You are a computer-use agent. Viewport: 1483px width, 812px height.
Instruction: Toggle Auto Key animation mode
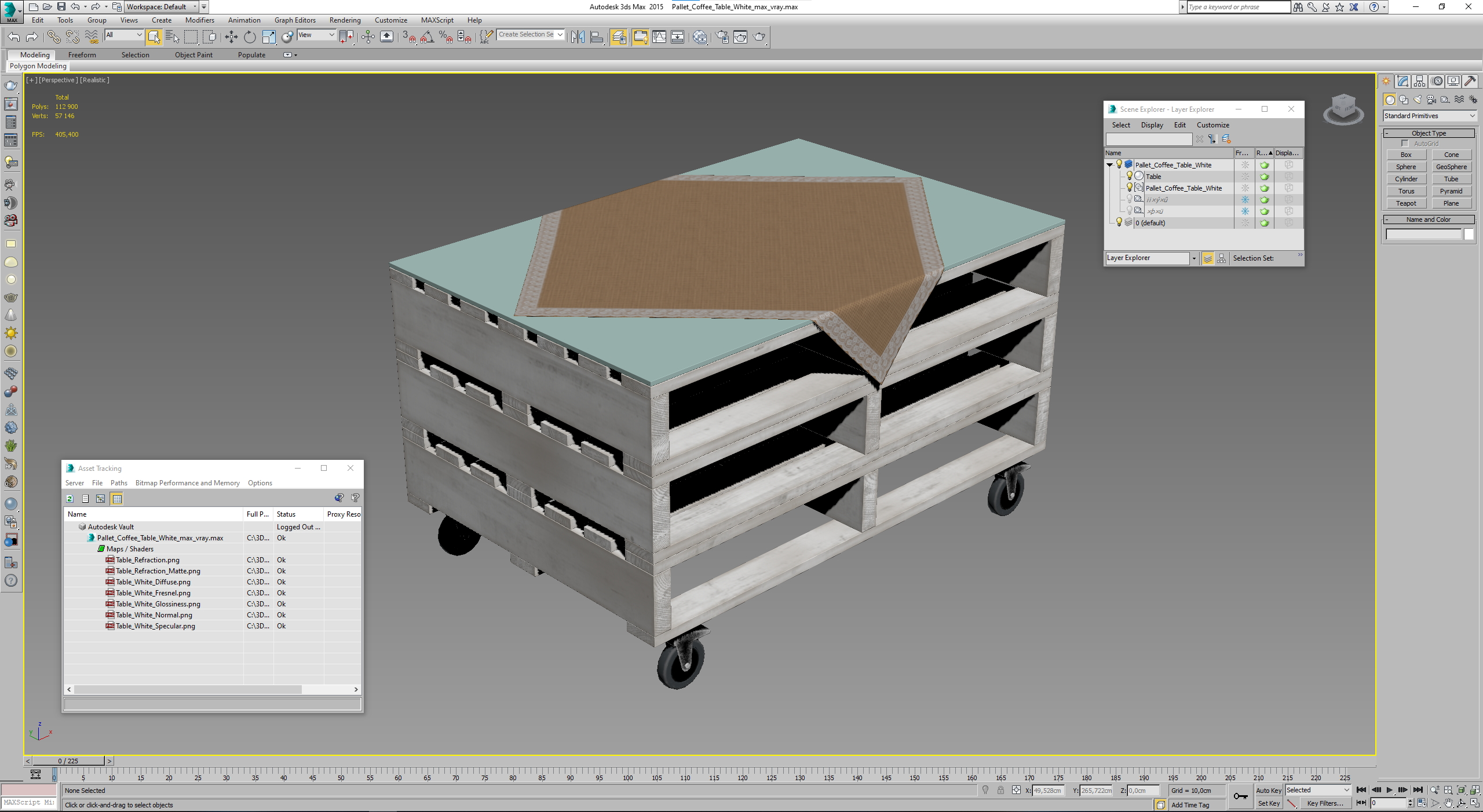pos(1269,791)
